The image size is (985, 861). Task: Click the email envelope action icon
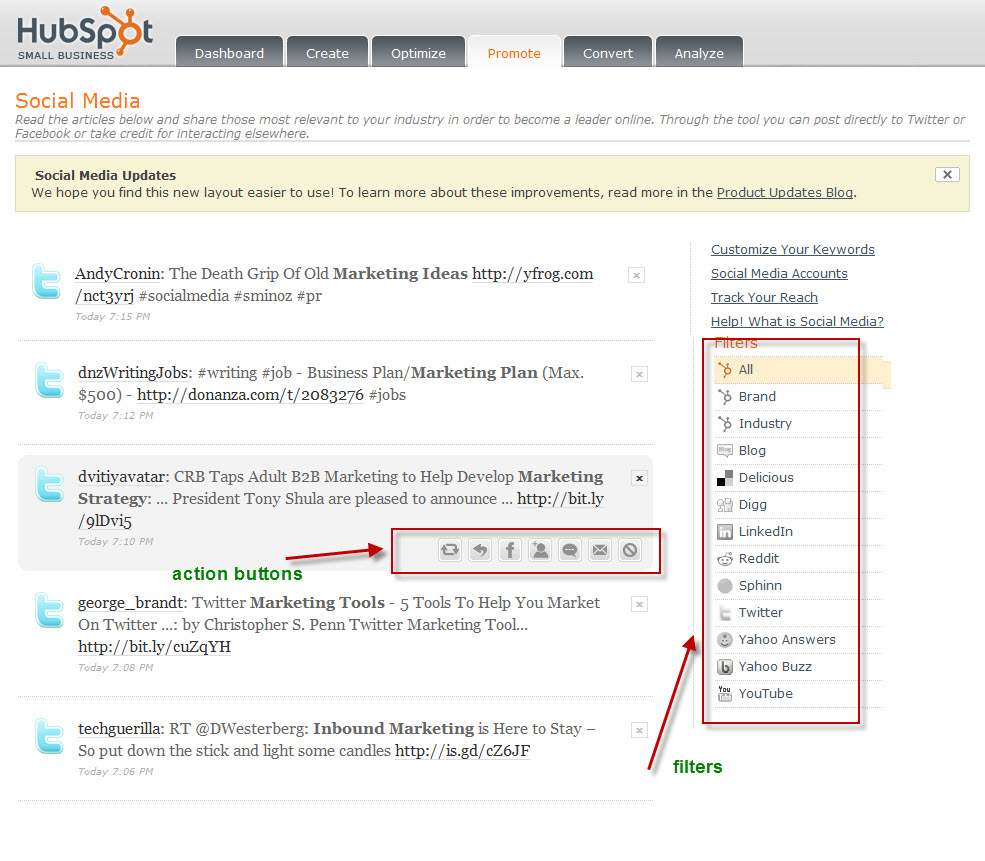[x=600, y=551]
